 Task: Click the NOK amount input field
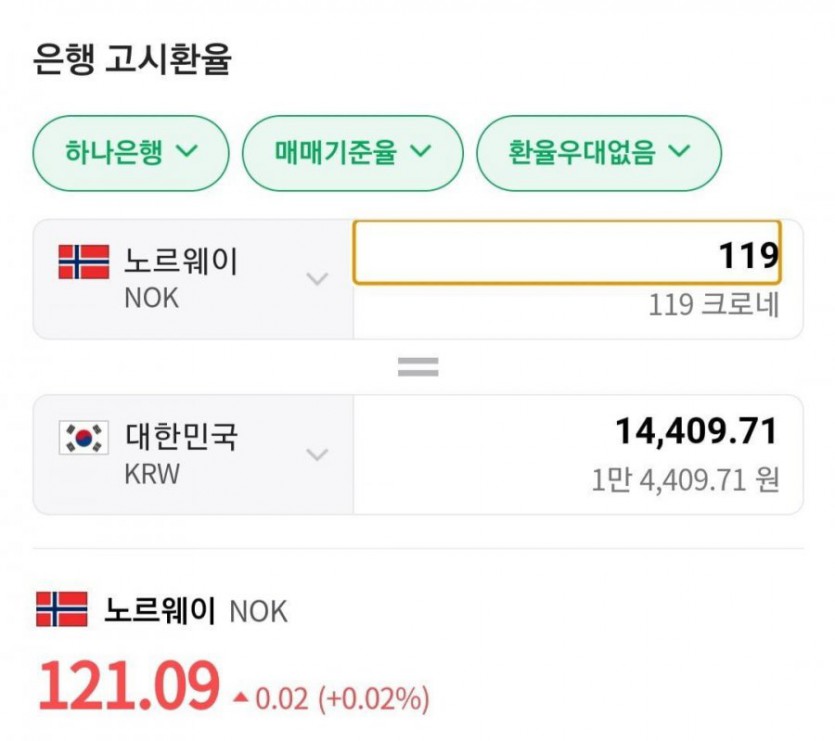[x=566, y=252]
